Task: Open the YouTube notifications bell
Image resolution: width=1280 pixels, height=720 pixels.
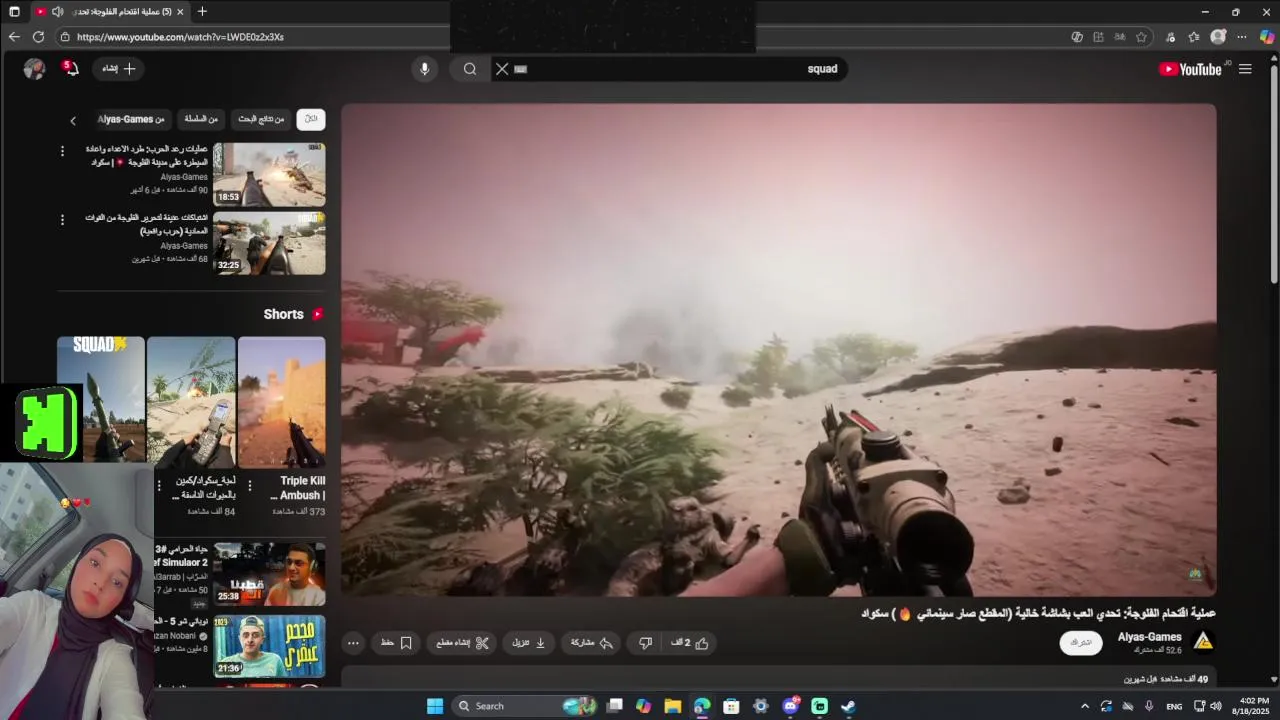Action: 71,68
